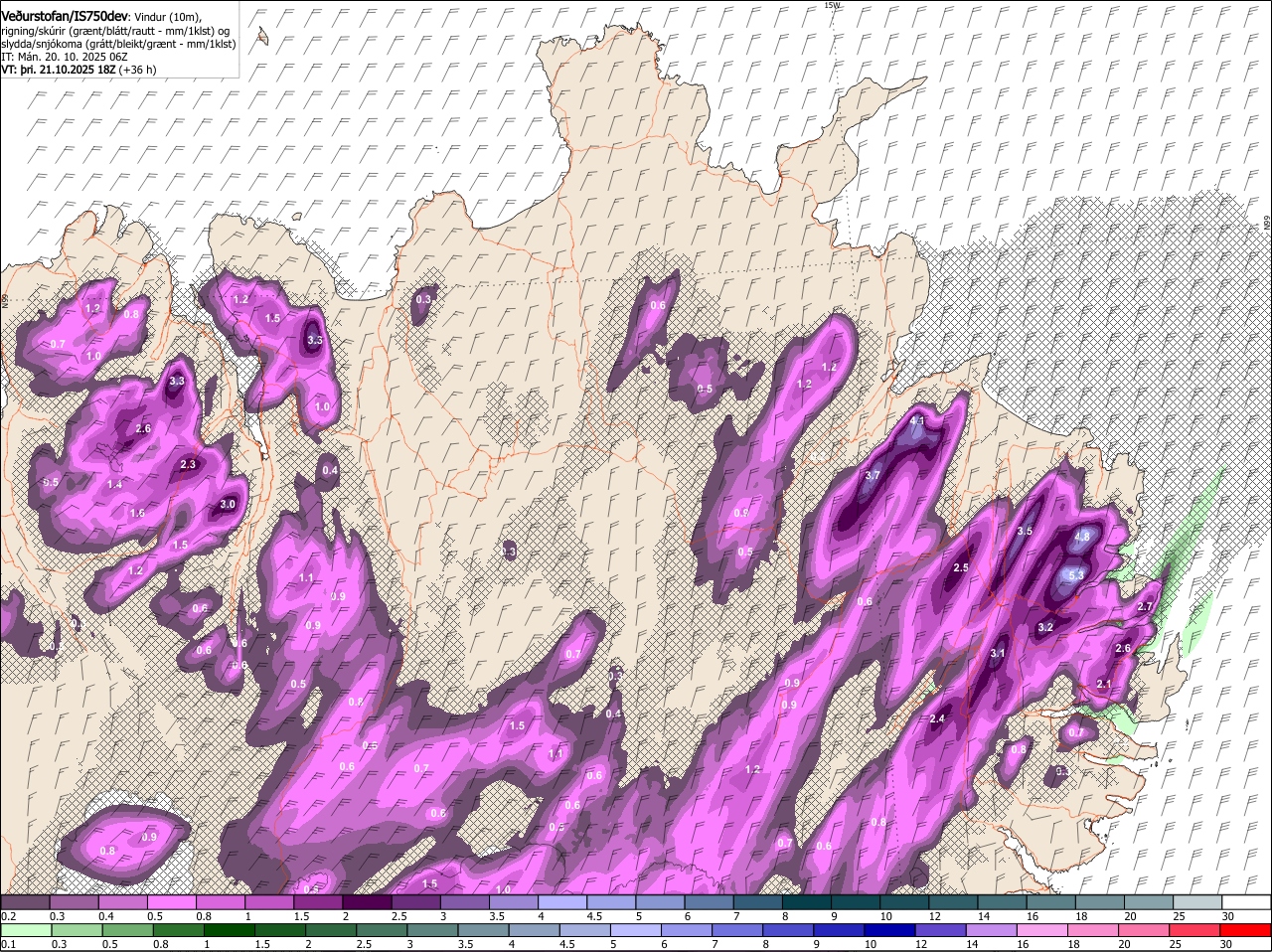The image size is (1272, 952).
Task: Click the 2.7 precipitation value on the map
Action: tap(1144, 607)
